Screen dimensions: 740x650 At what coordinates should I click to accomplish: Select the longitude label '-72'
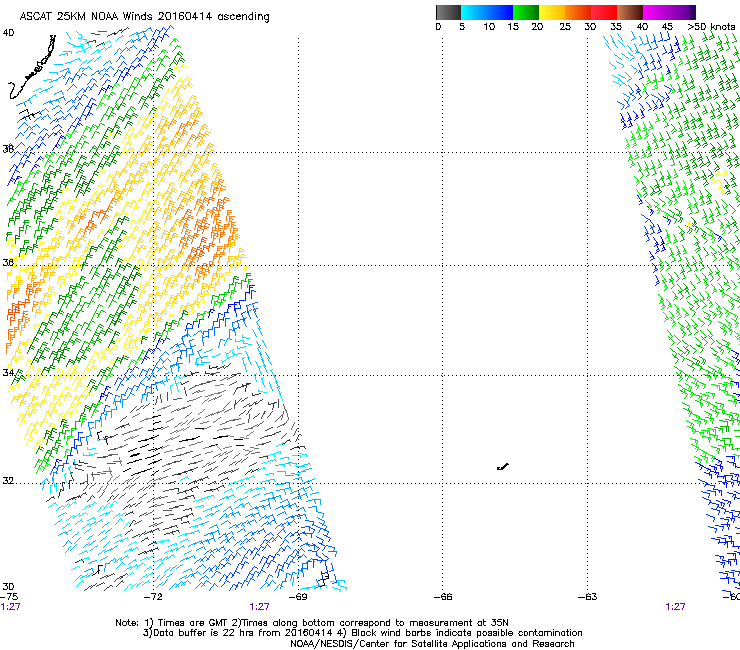coord(153,597)
